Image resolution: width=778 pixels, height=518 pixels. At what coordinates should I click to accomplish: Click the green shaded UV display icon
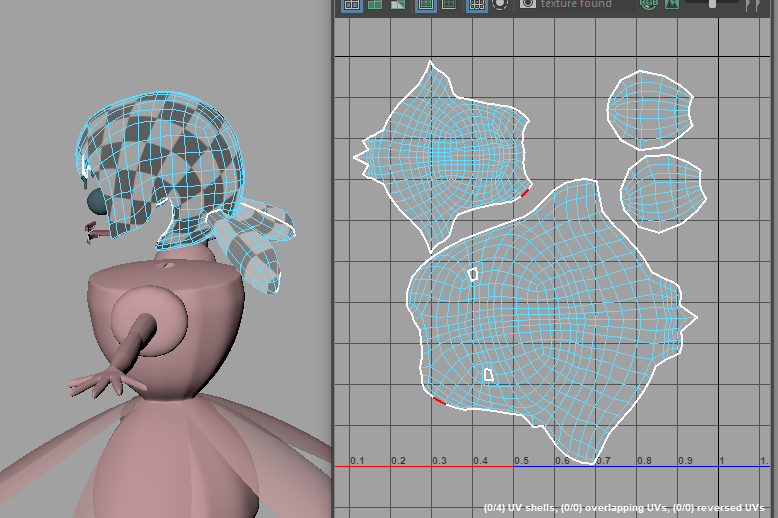pos(375,5)
